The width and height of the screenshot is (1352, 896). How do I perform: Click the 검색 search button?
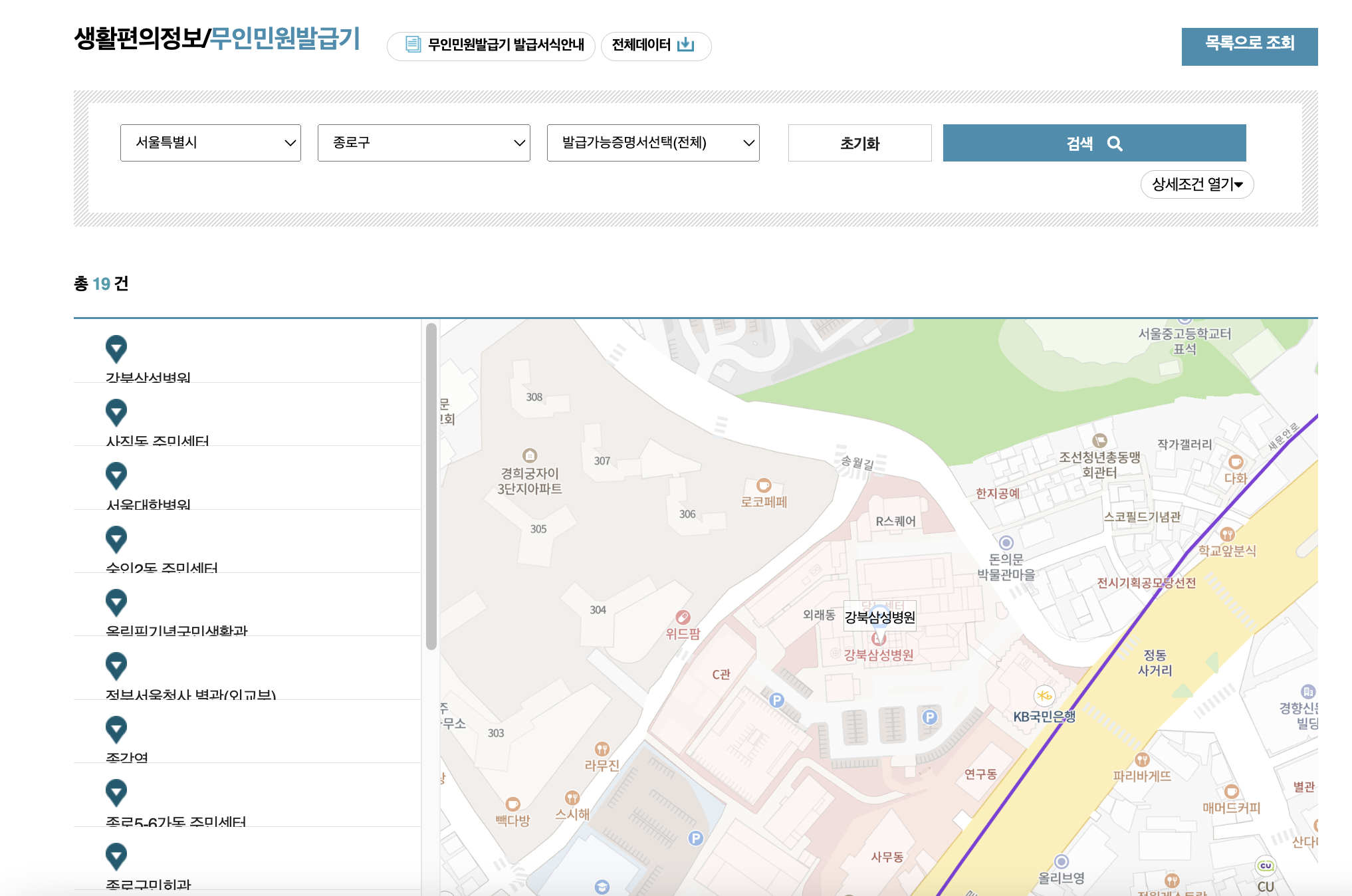coord(1094,143)
